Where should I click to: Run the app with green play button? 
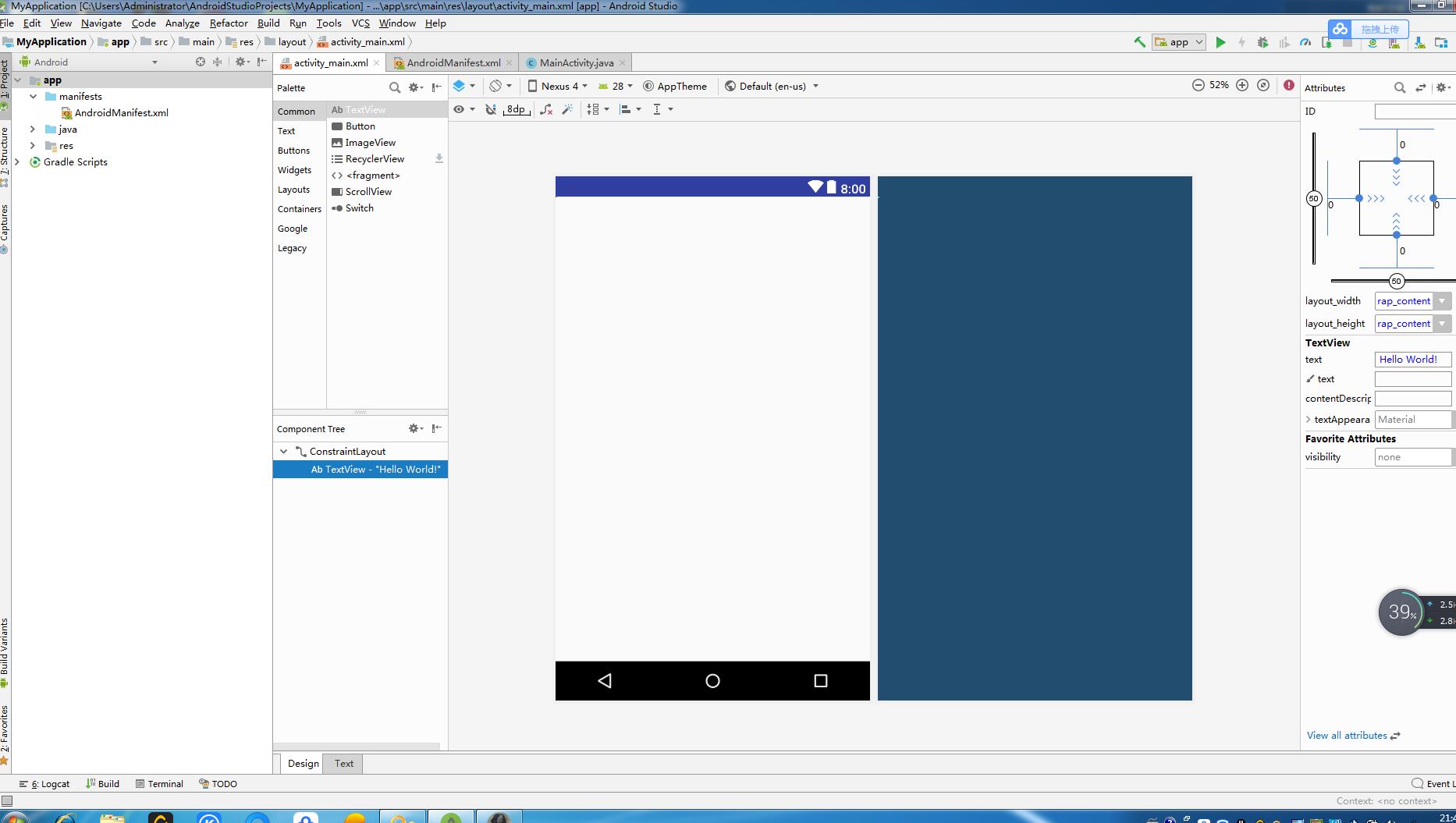[1221, 42]
